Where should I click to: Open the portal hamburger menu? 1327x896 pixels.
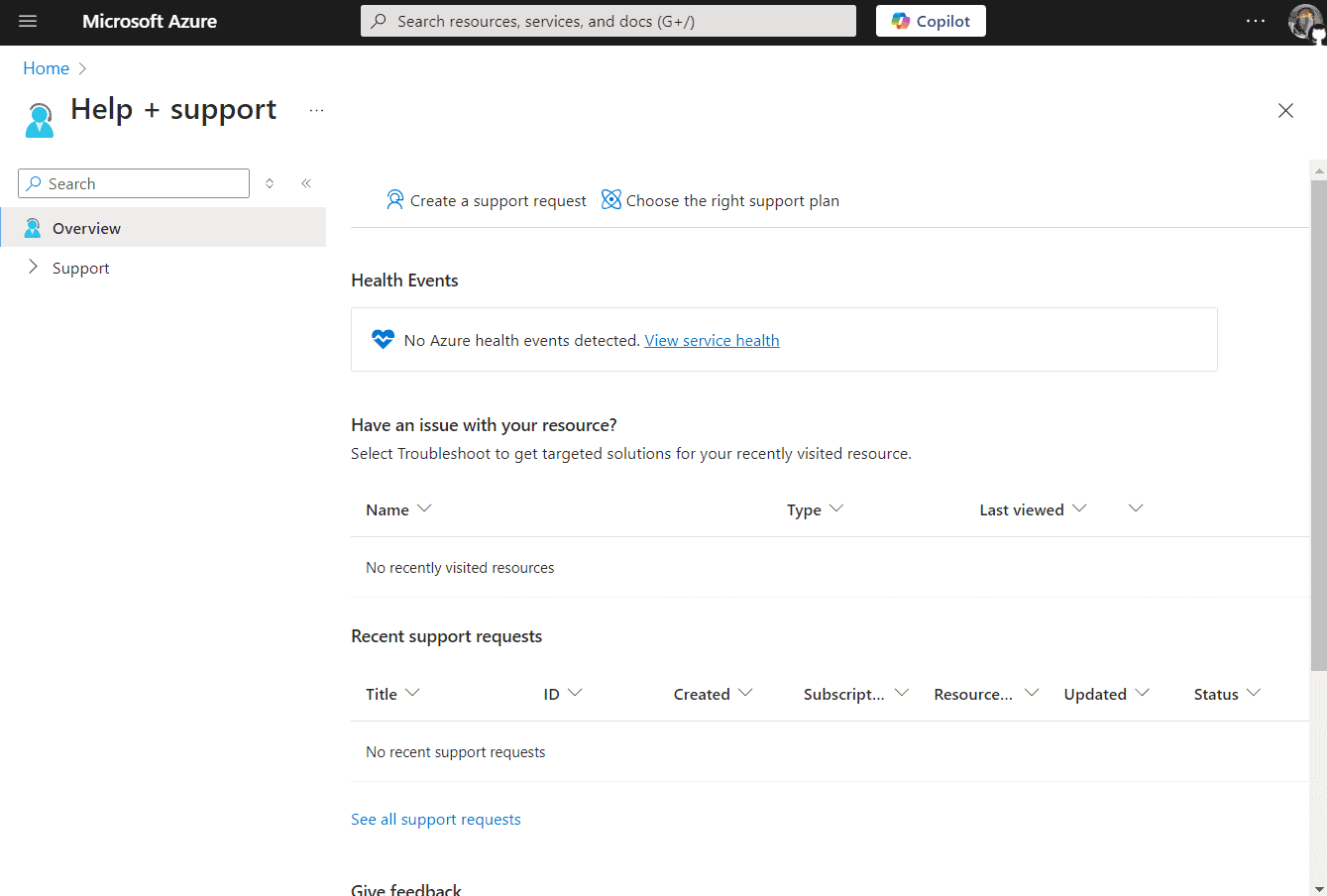click(x=28, y=21)
